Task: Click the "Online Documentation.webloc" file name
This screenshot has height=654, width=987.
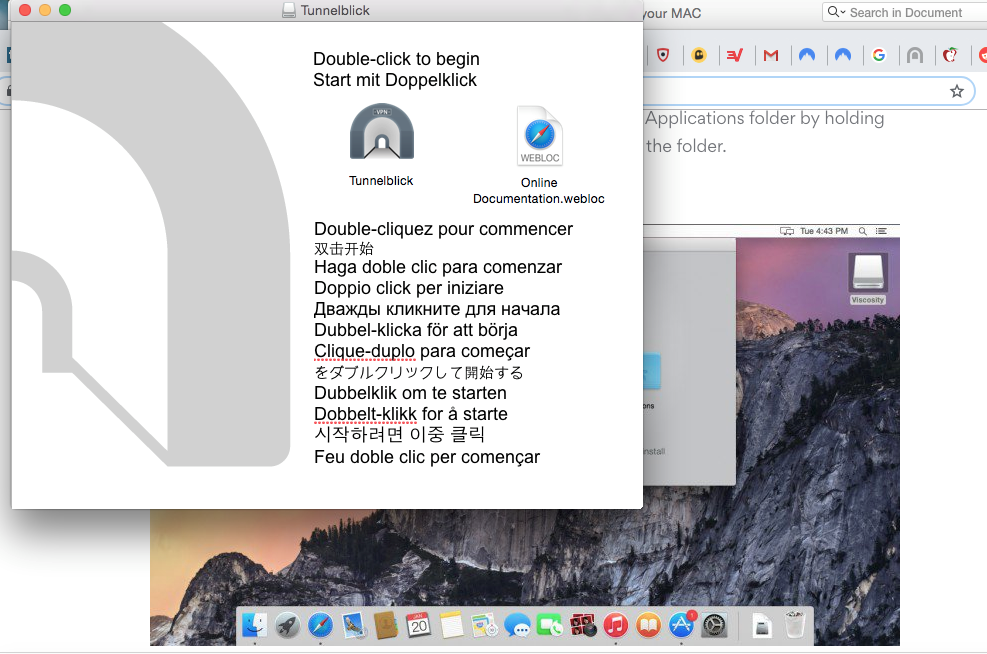Action: (539, 191)
